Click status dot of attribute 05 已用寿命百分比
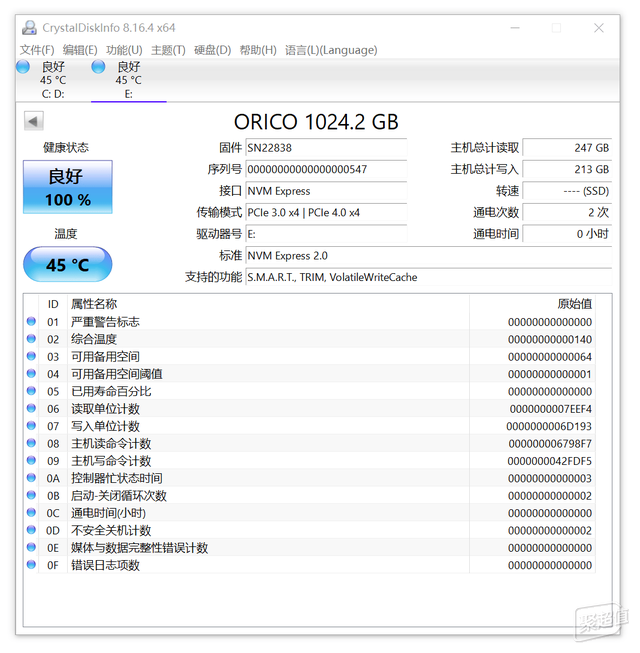640x653 pixels. click(x=31, y=391)
